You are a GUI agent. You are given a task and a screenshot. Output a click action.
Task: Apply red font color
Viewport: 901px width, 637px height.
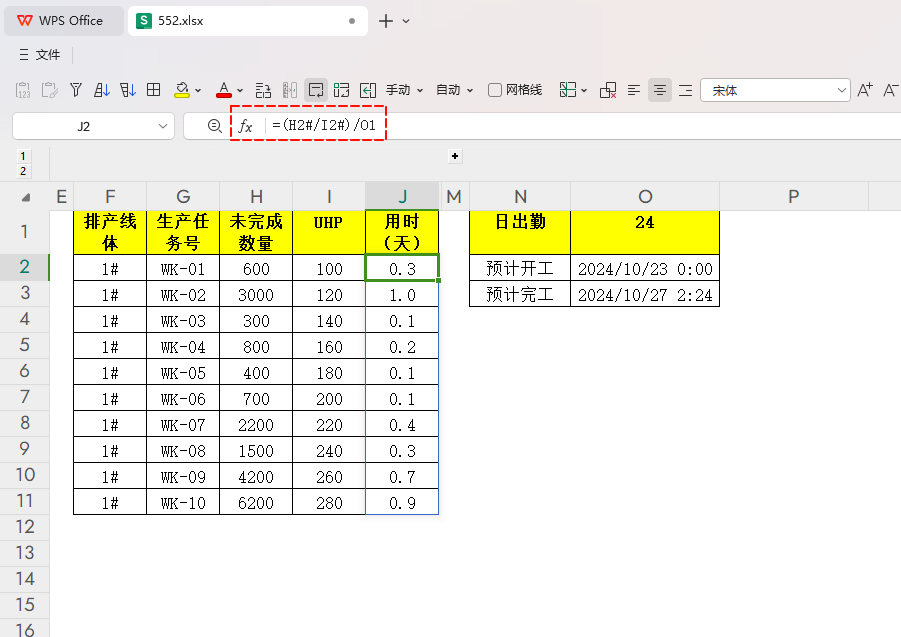pos(224,90)
